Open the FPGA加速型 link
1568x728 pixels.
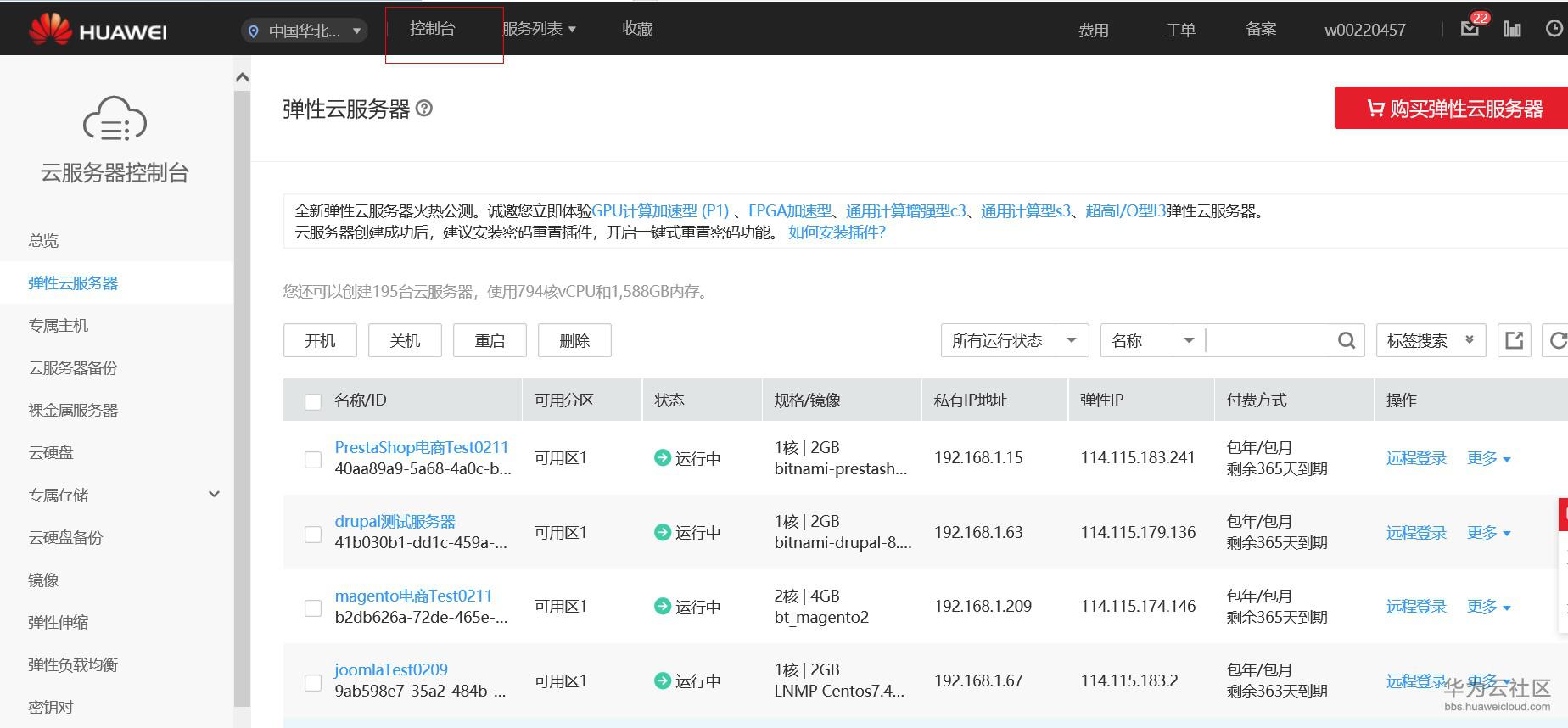point(790,210)
